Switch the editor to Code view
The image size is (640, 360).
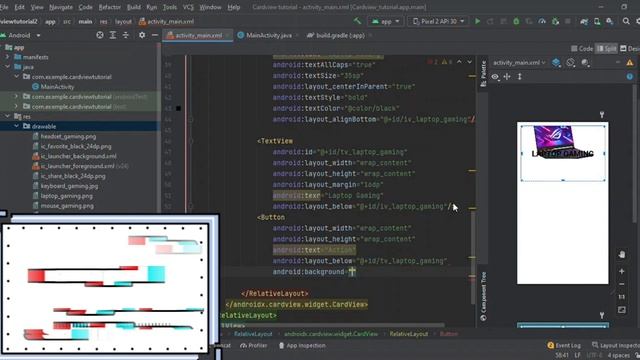point(582,49)
